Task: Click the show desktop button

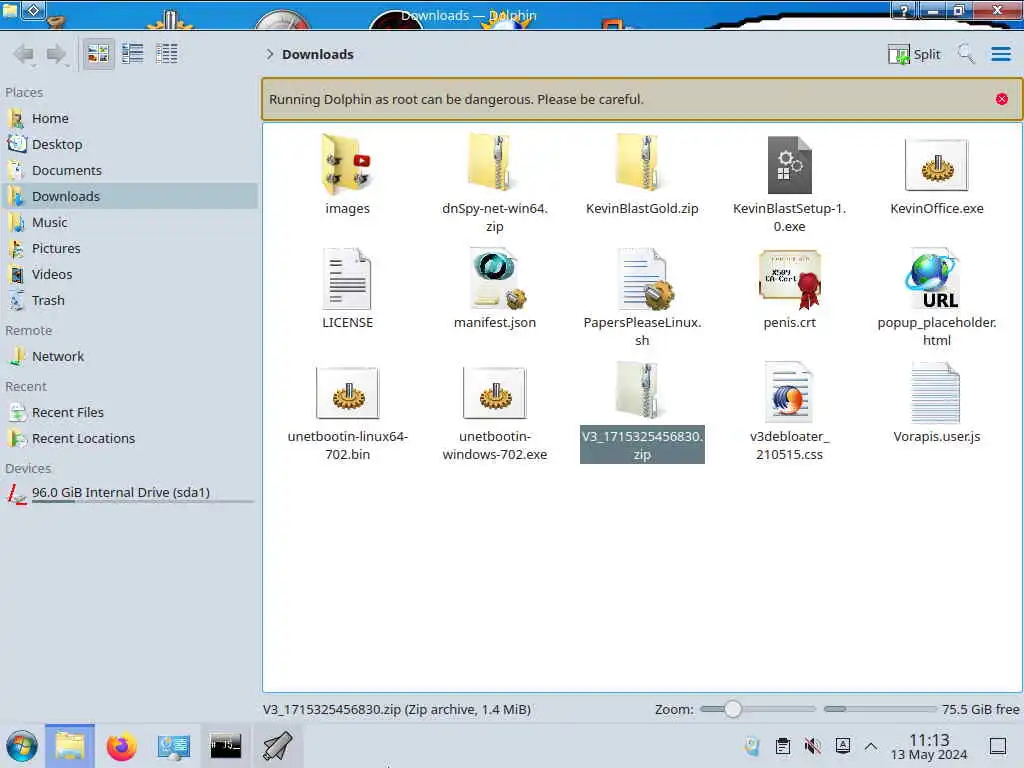Action: [x=998, y=746]
